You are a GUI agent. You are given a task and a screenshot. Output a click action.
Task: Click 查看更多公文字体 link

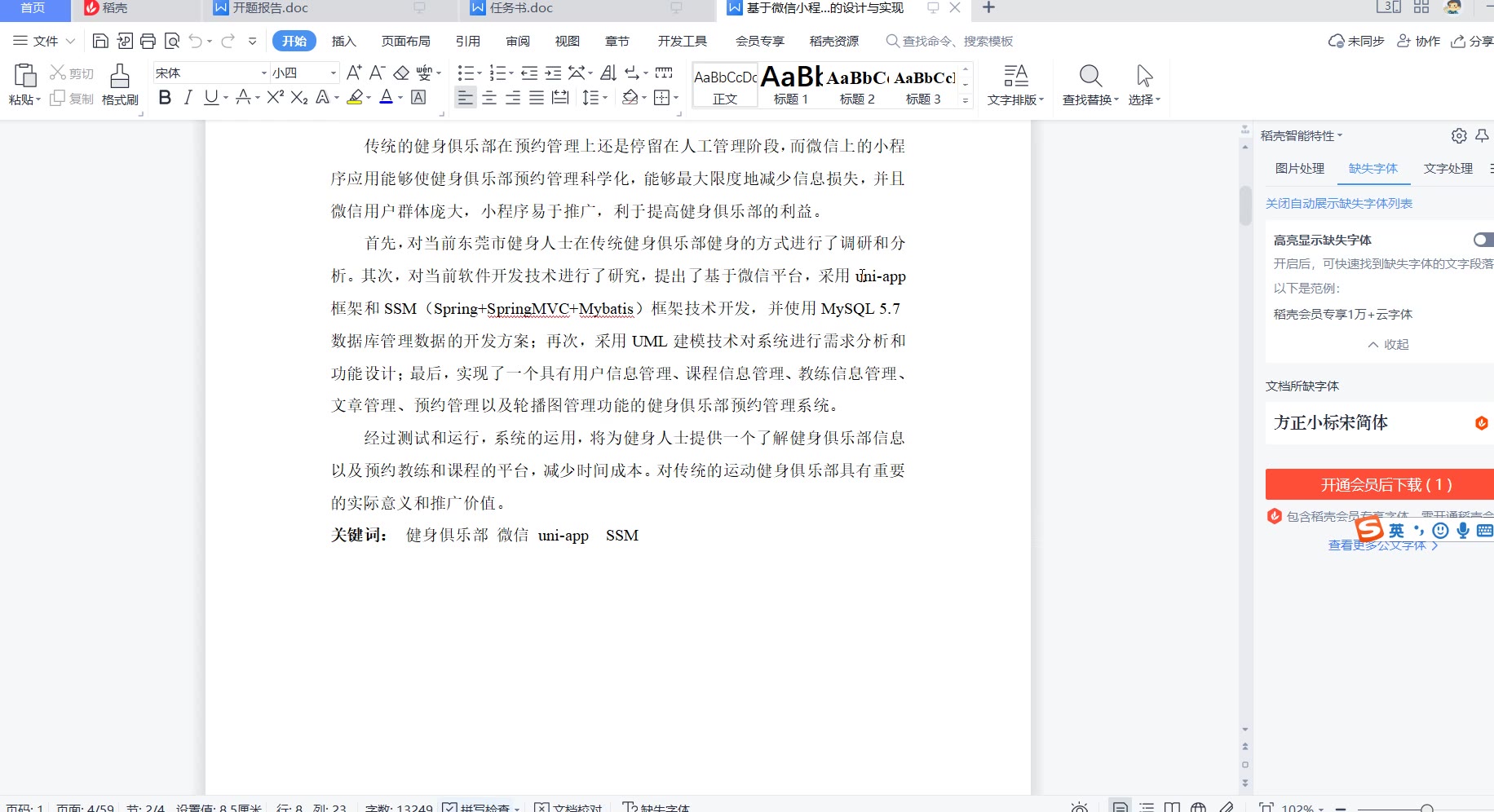[x=1383, y=545]
